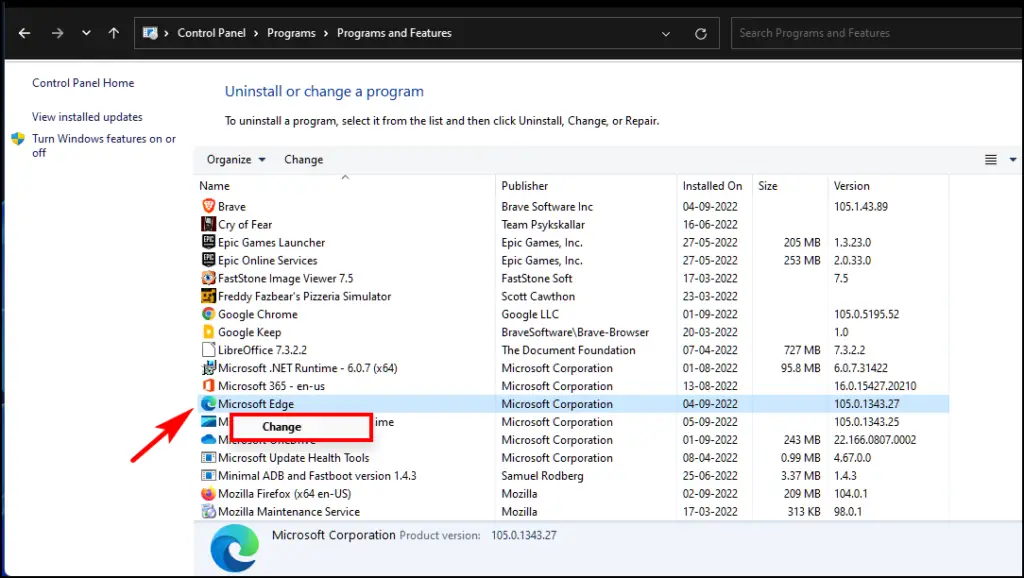Image resolution: width=1024 pixels, height=578 pixels.
Task: Open Control Panel Home link
Action: 83,83
